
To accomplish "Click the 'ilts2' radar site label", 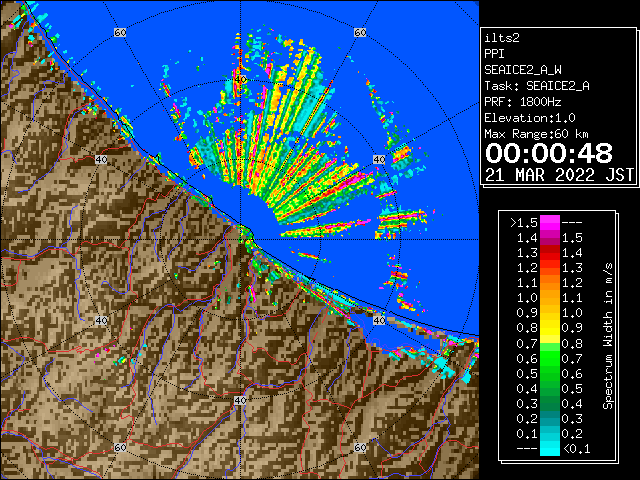I will point(502,38).
